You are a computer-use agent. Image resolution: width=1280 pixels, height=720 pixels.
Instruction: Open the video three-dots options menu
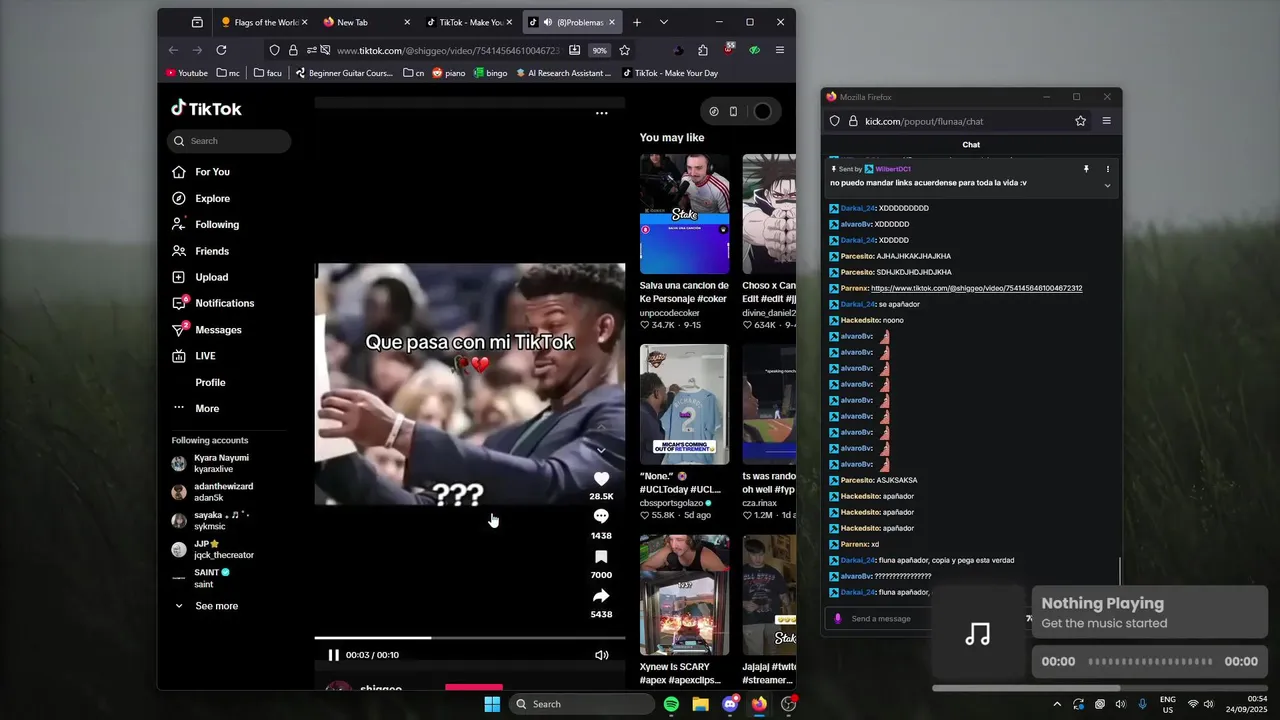pyautogui.click(x=601, y=113)
